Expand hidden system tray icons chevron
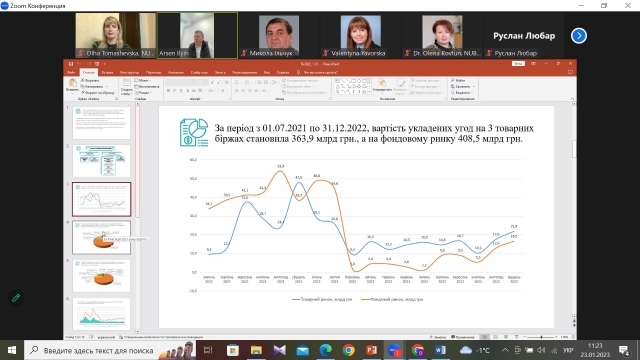 pos(505,350)
